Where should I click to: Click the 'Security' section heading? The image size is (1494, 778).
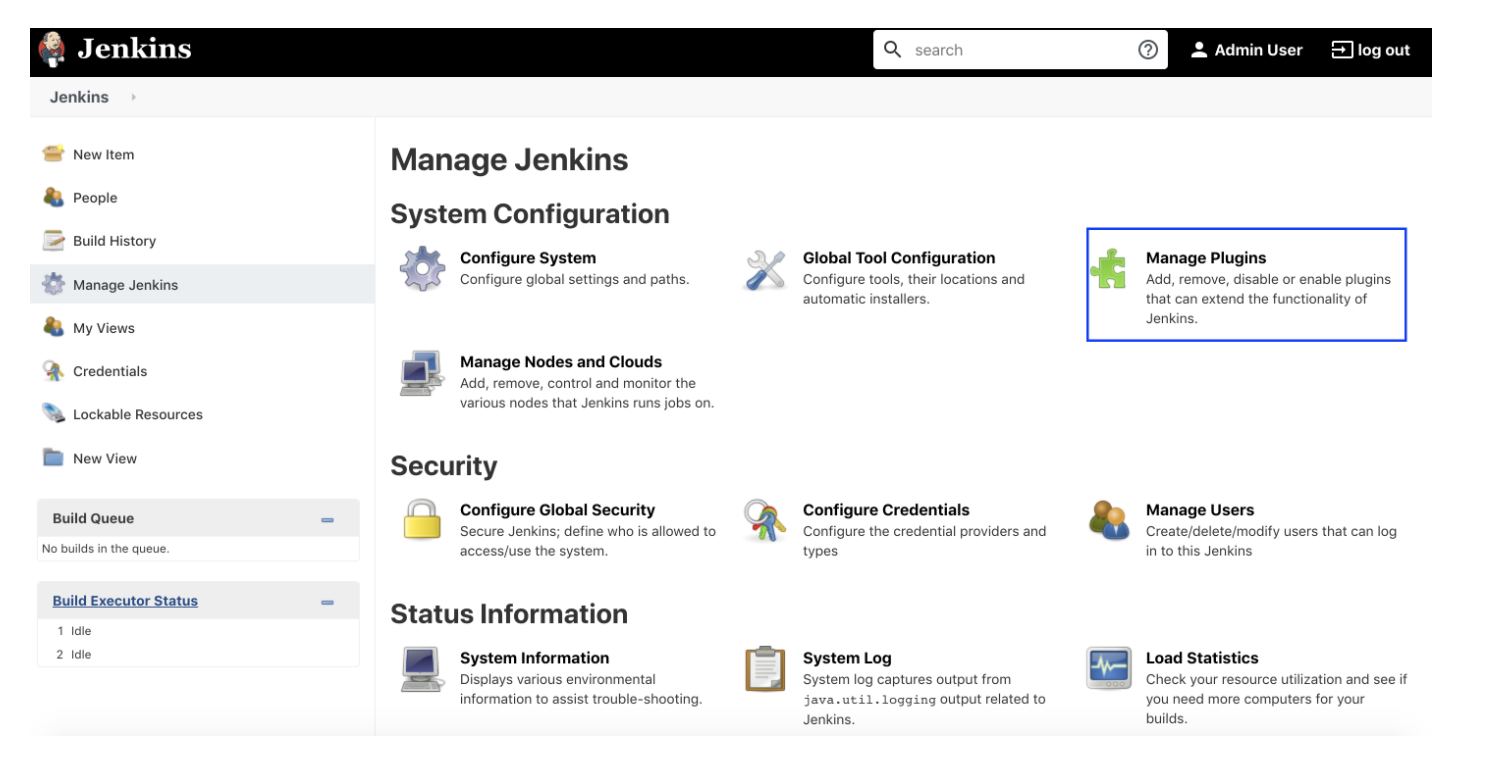[443, 466]
